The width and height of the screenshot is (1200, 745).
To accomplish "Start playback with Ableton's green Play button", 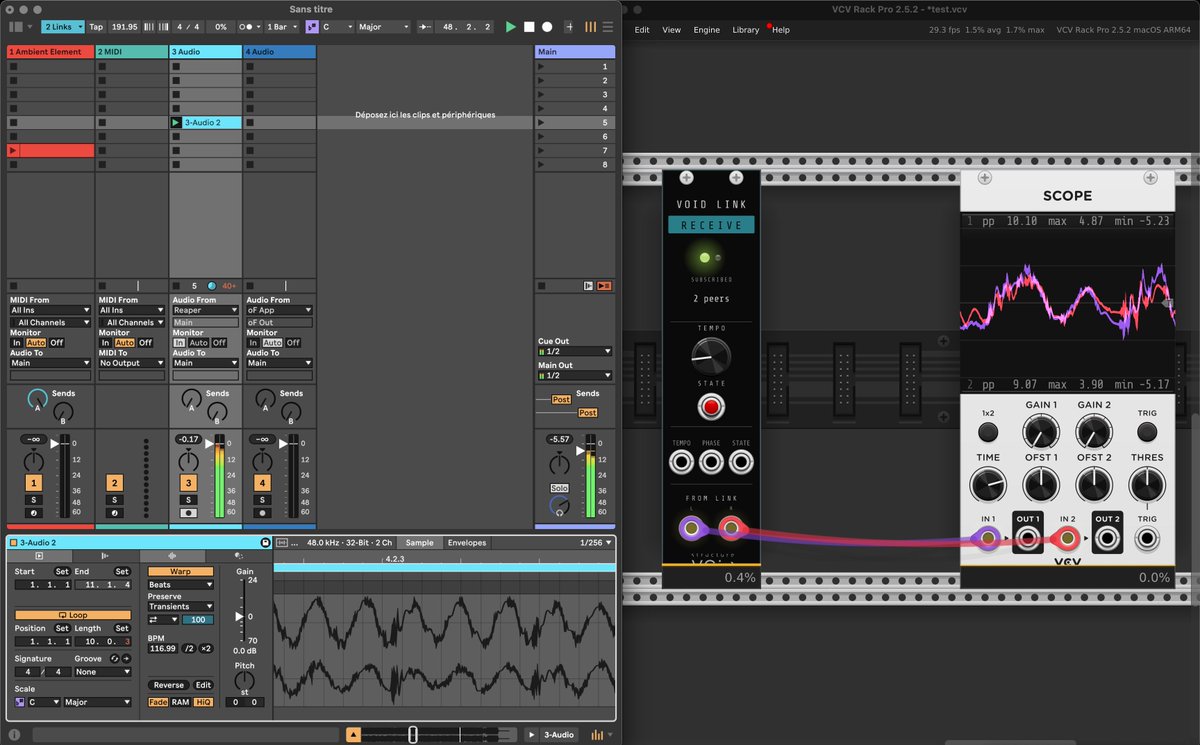I will coord(511,27).
